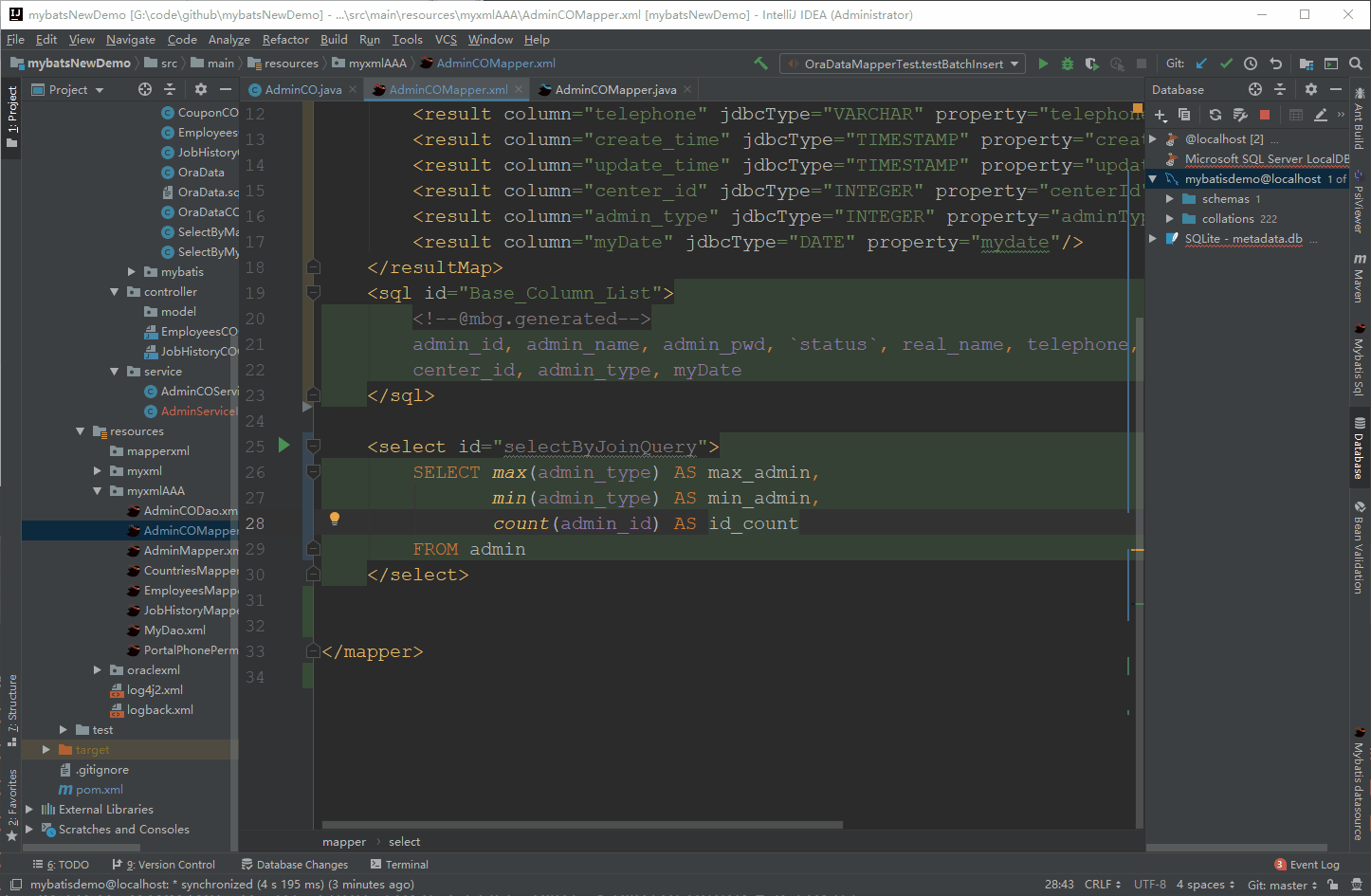Collapse mybatisdemo@localhost data source
The width and height of the screenshot is (1371, 896).
point(1153,179)
